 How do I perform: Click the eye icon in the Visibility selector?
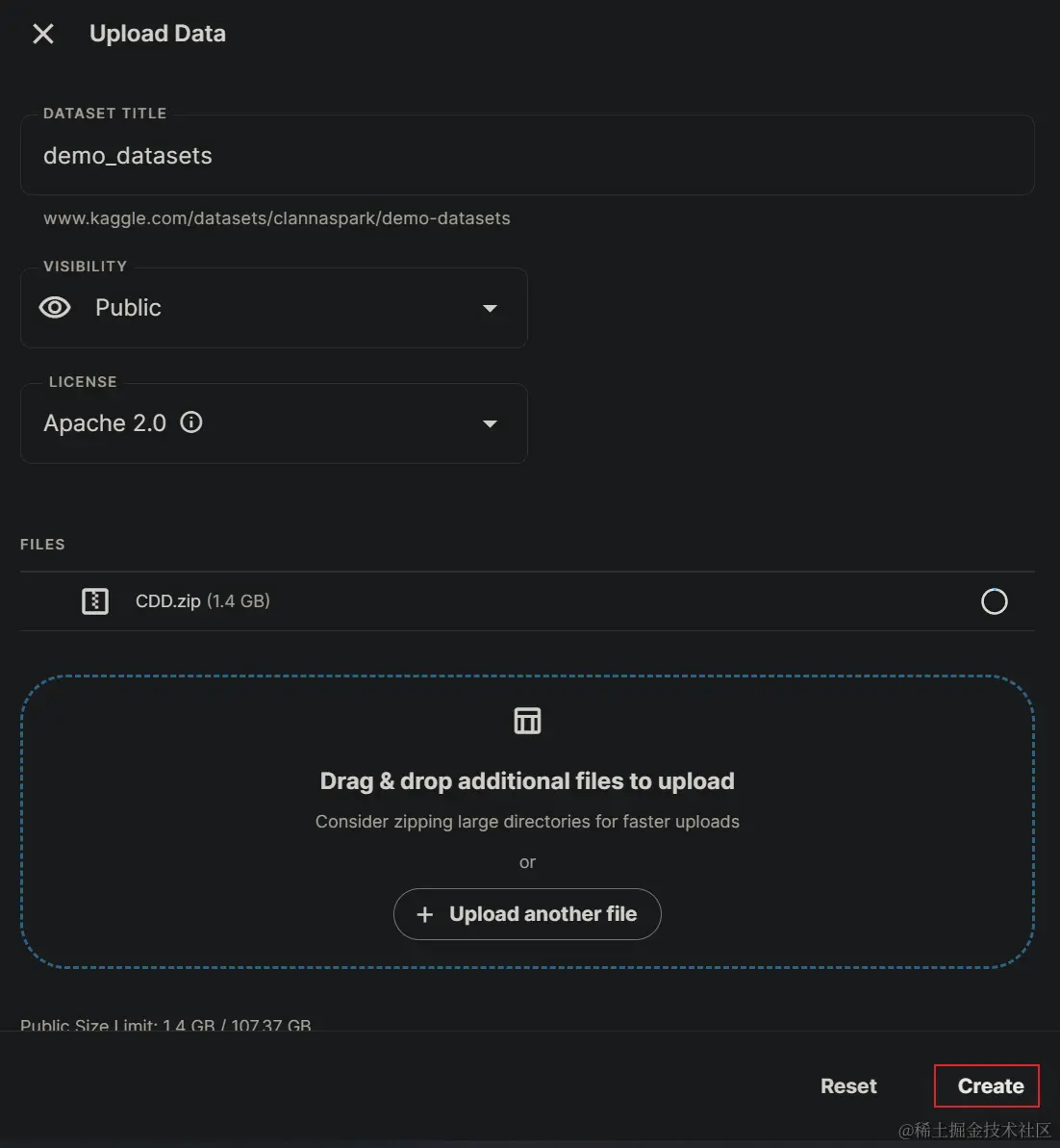point(55,307)
